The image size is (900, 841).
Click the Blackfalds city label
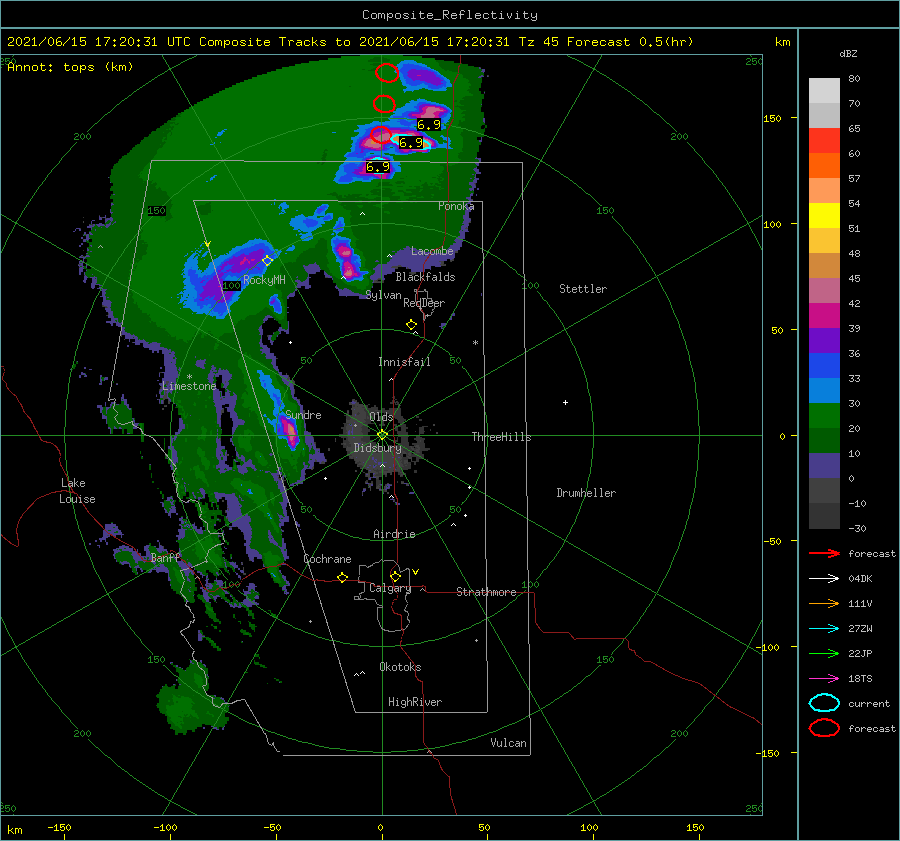tap(425, 277)
